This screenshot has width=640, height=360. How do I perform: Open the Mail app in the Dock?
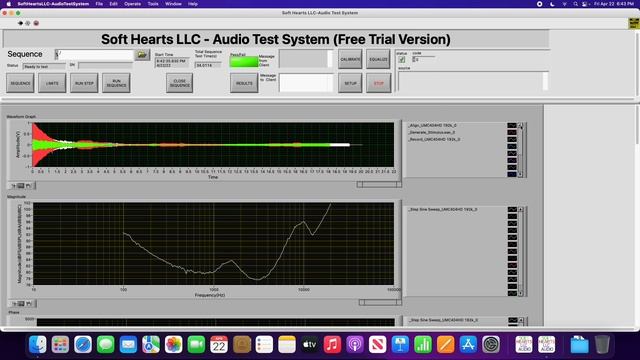[128, 344]
